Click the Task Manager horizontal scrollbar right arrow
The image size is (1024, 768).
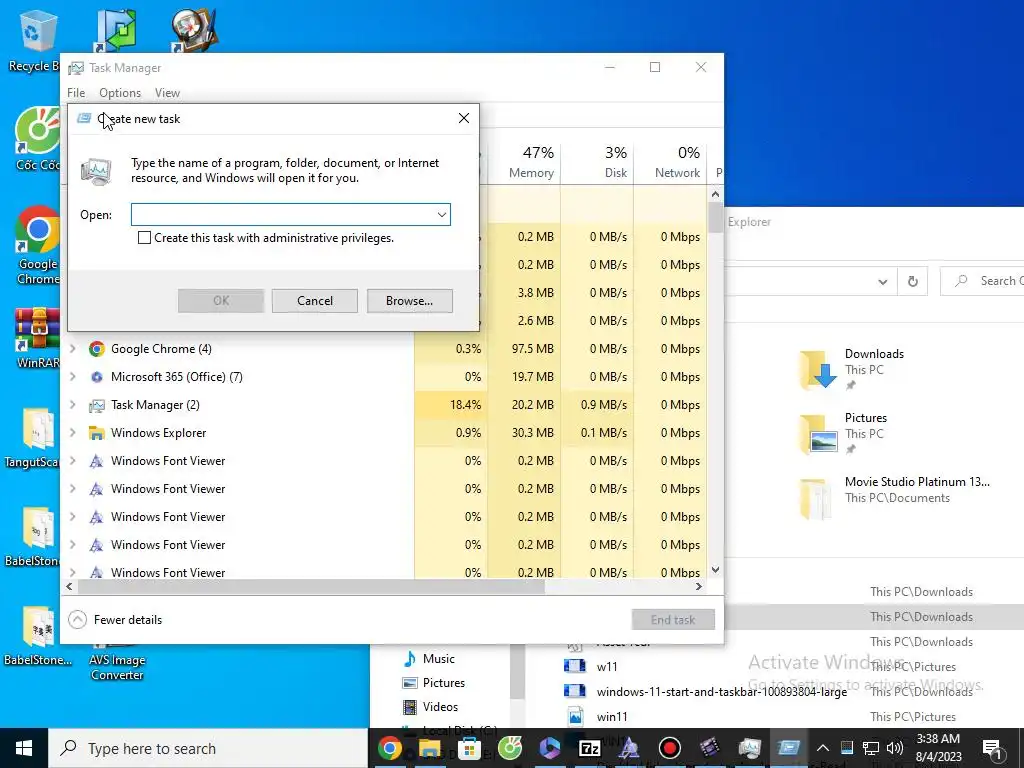[699, 586]
